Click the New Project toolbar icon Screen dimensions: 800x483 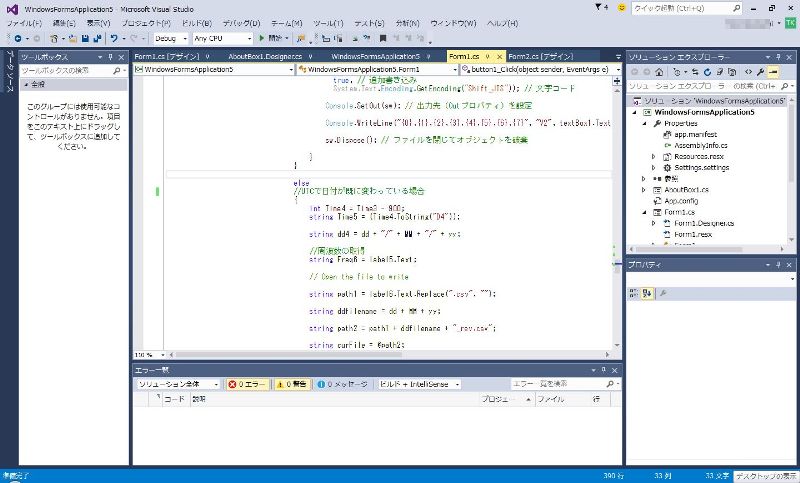54,39
